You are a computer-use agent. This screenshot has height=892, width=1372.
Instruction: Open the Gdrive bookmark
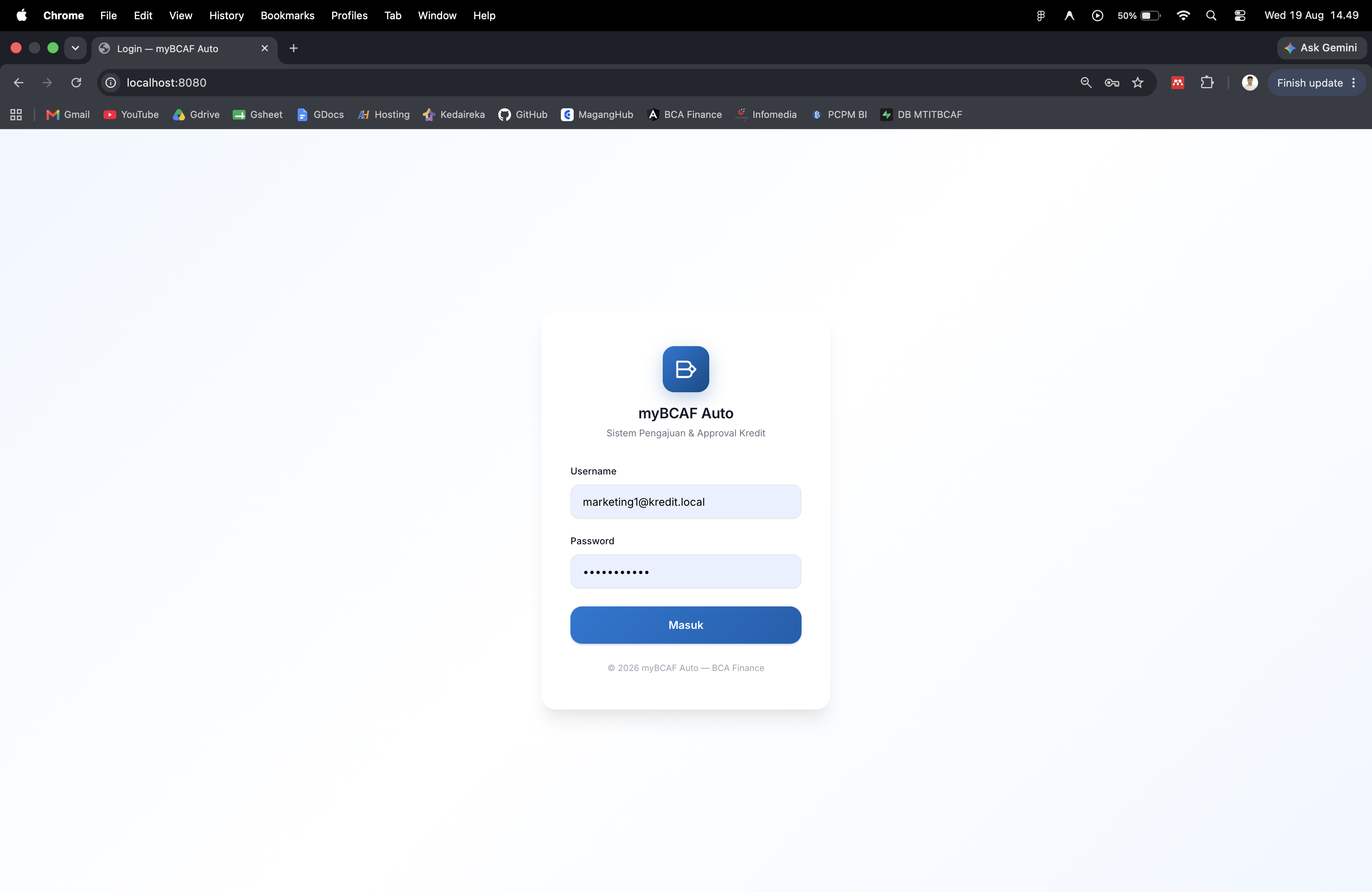pyautogui.click(x=196, y=115)
